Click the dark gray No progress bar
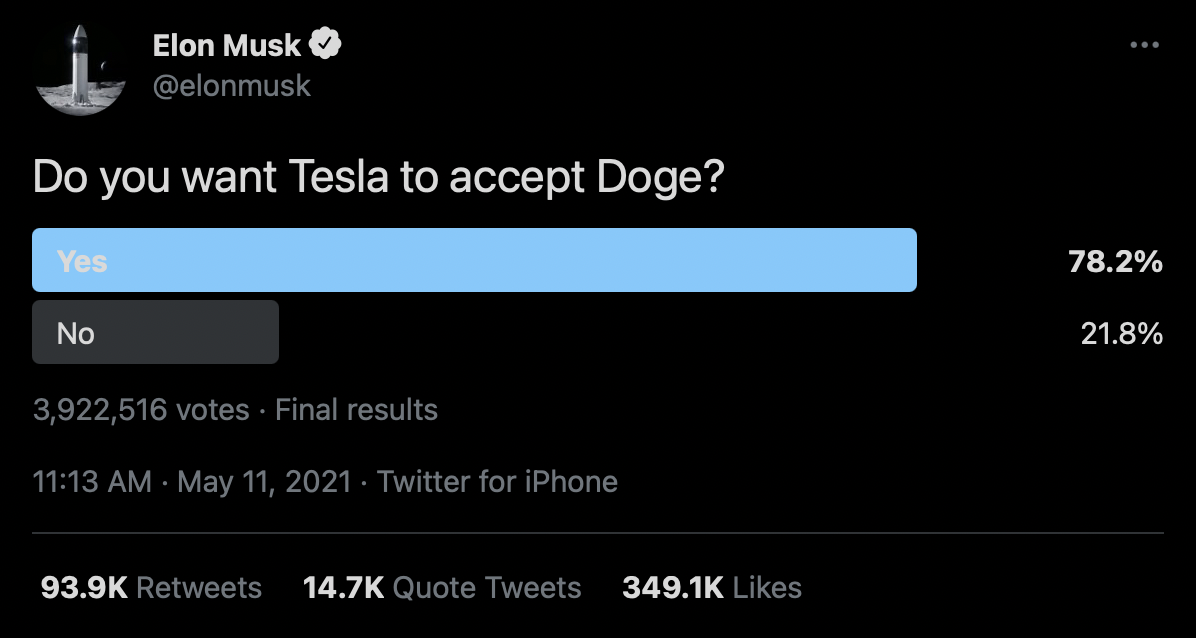The image size is (1196, 638). pyautogui.click(x=156, y=332)
